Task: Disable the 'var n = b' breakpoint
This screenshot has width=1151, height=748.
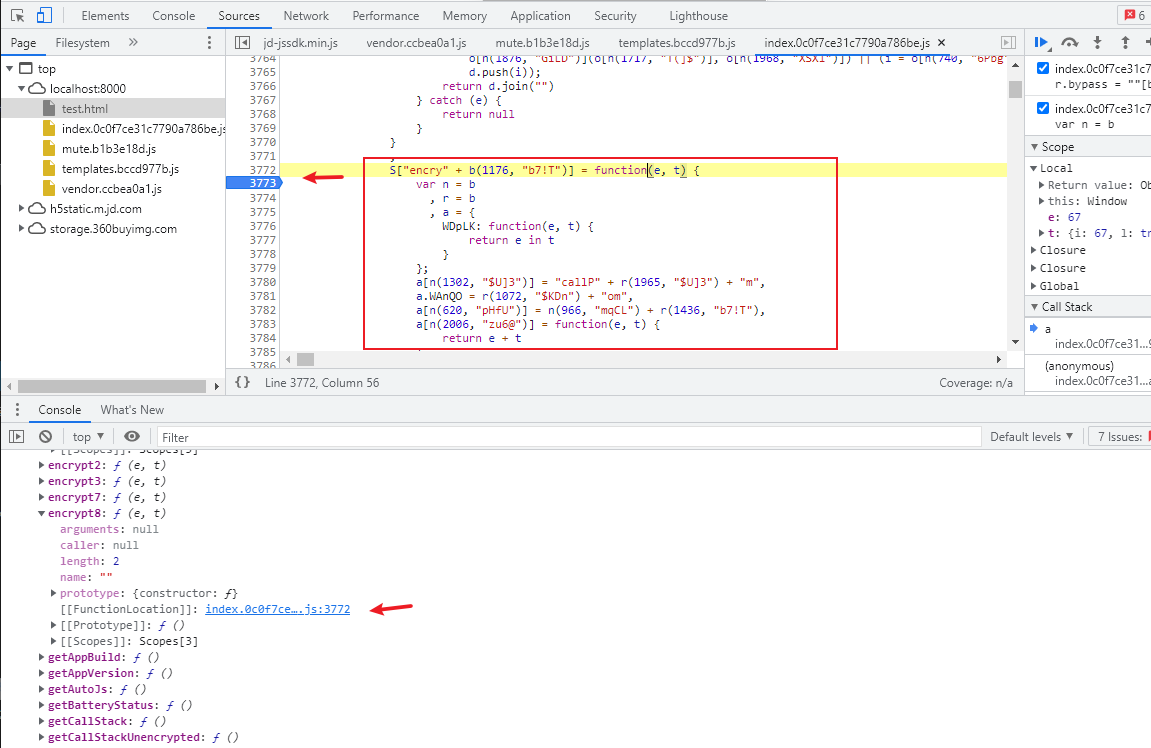Action: click(x=1043, y=108)
